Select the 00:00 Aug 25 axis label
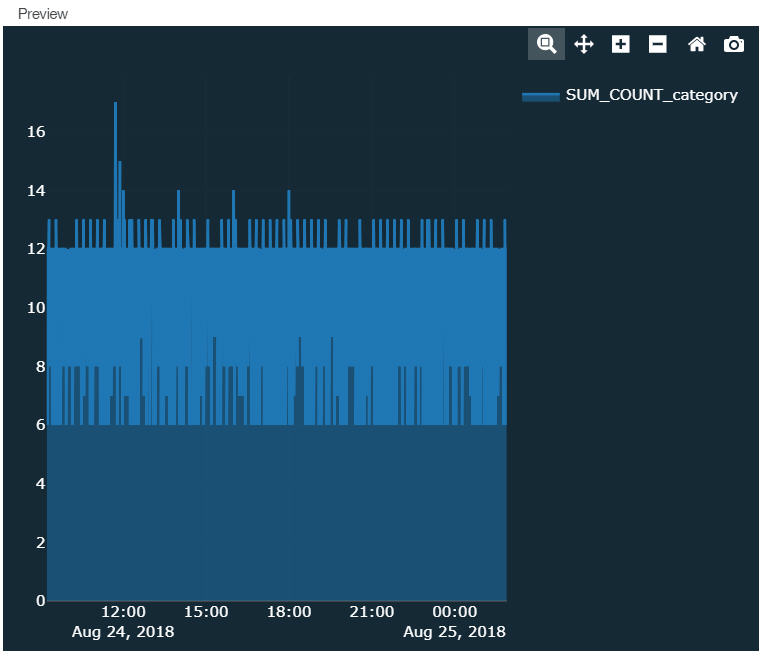The width and height of the screenshot is (765, 659). 454,621
